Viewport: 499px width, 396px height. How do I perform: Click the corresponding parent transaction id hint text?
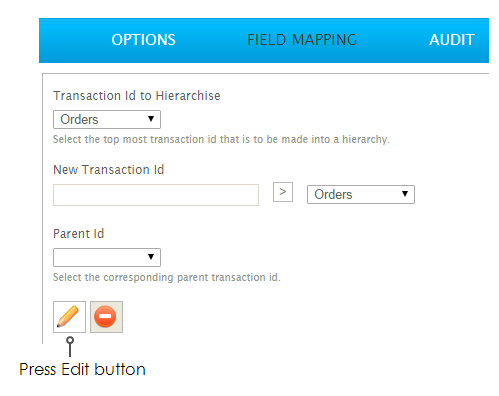point(167,277)
